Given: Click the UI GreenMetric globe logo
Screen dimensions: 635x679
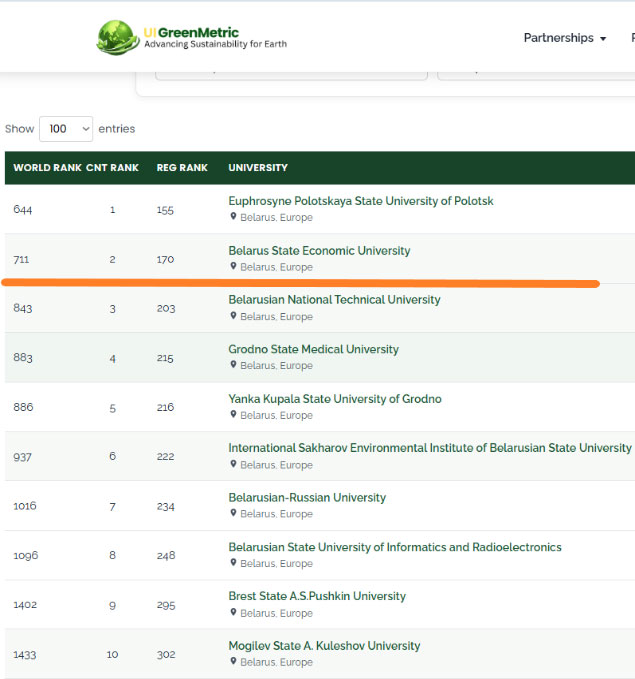Looking at the screenshot, I should [118, 38].
